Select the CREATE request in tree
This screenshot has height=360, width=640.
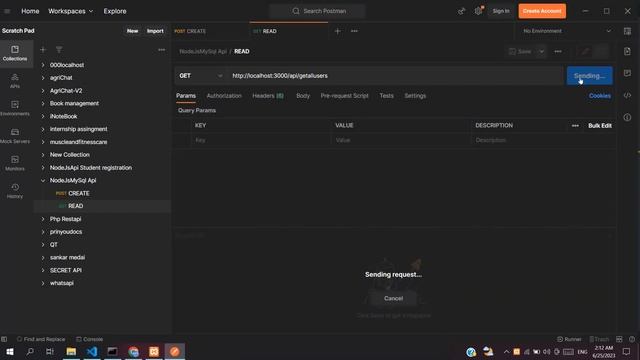(78, 193)
